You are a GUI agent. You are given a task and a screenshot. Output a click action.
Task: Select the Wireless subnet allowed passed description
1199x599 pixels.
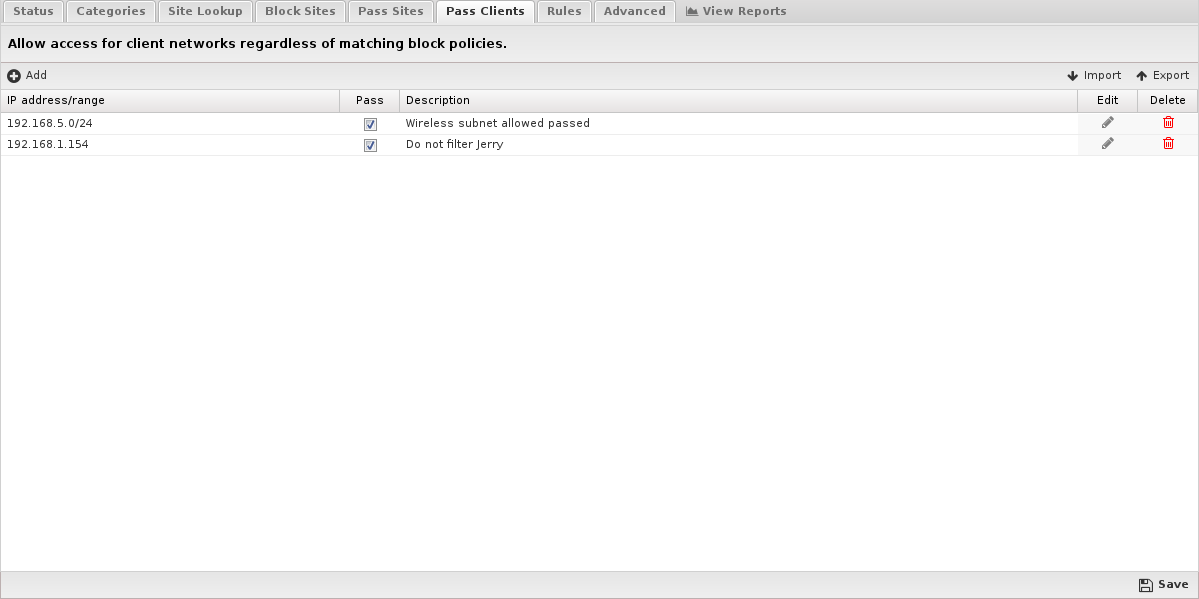[x=498, y=123]
